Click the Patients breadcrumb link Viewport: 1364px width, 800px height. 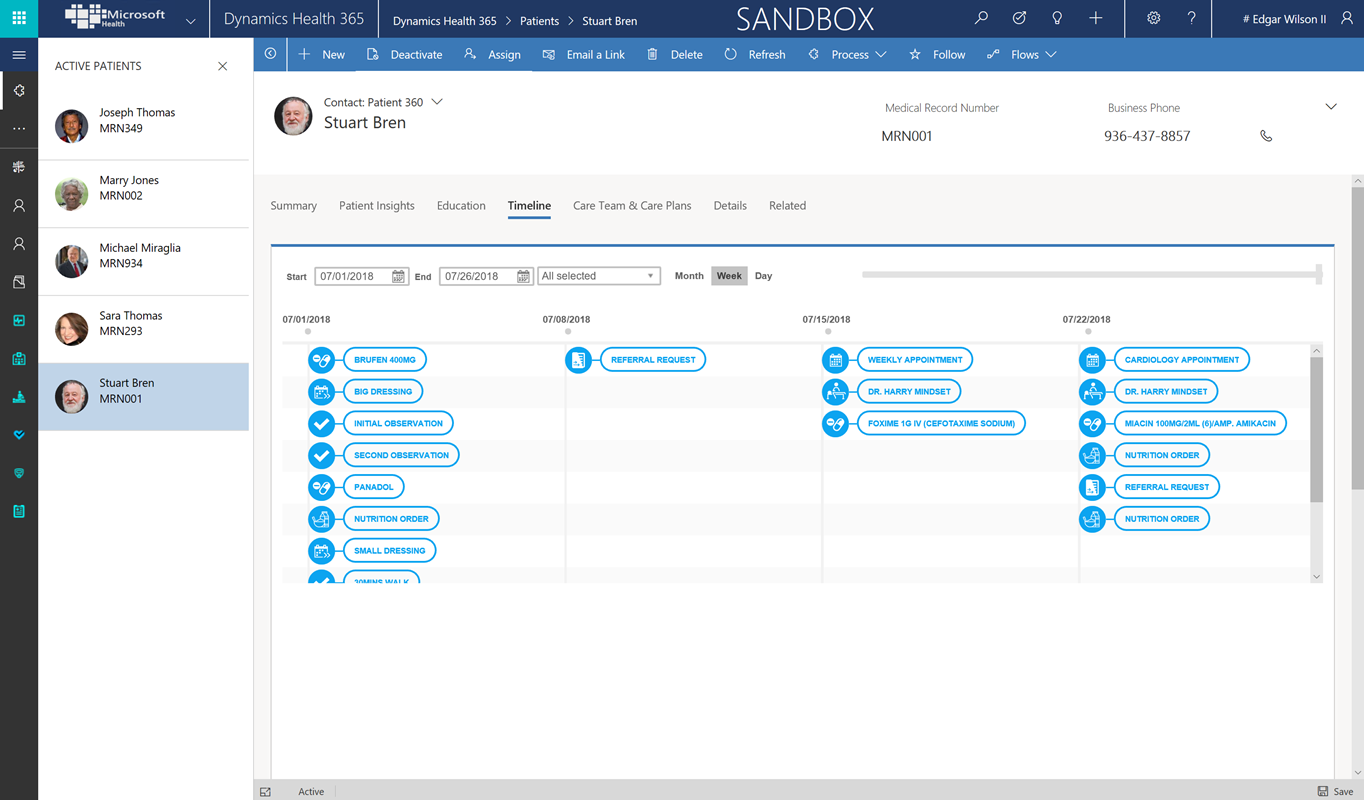[540, 21]
